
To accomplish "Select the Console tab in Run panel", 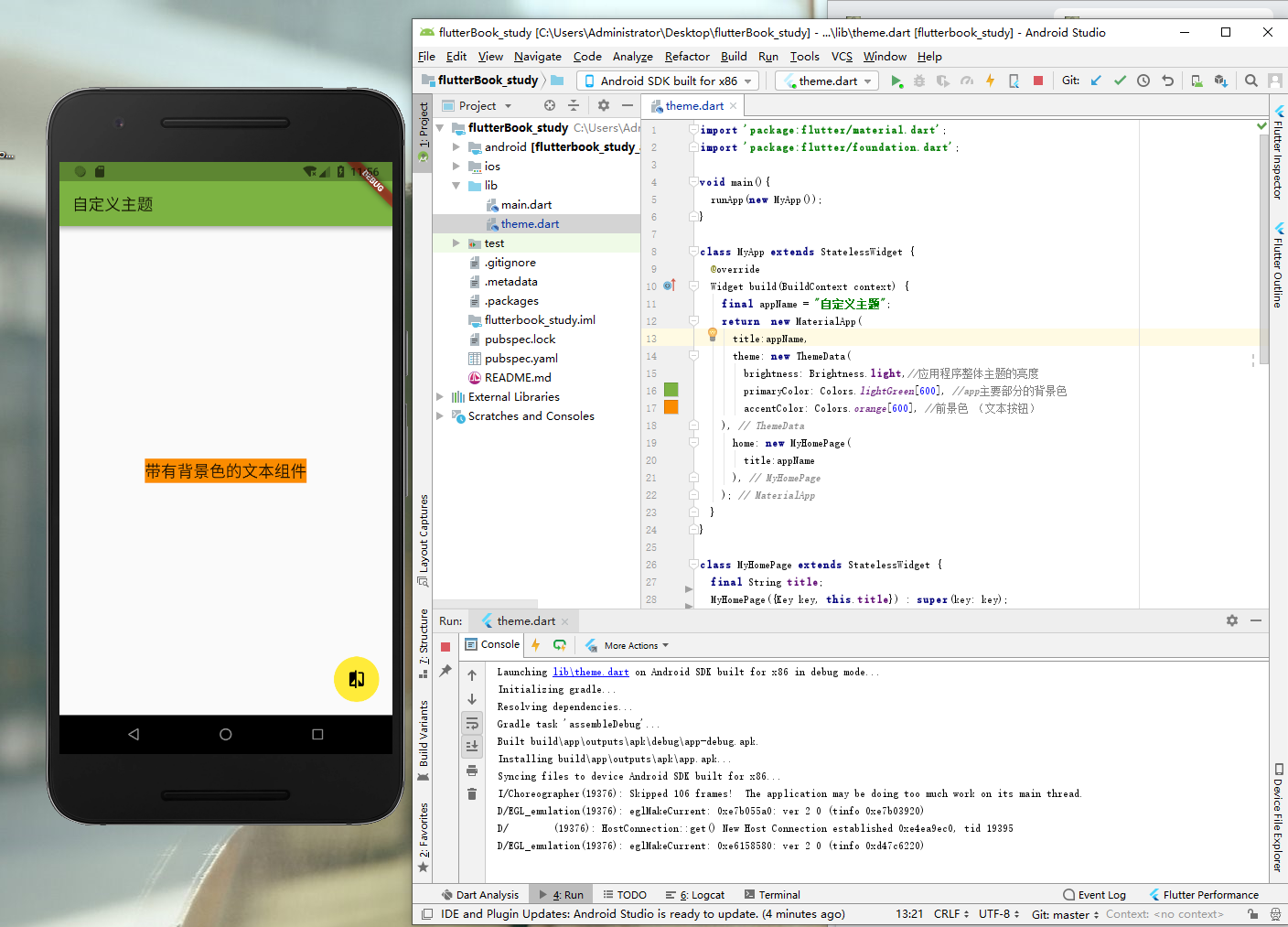I will tap(492, 644).
